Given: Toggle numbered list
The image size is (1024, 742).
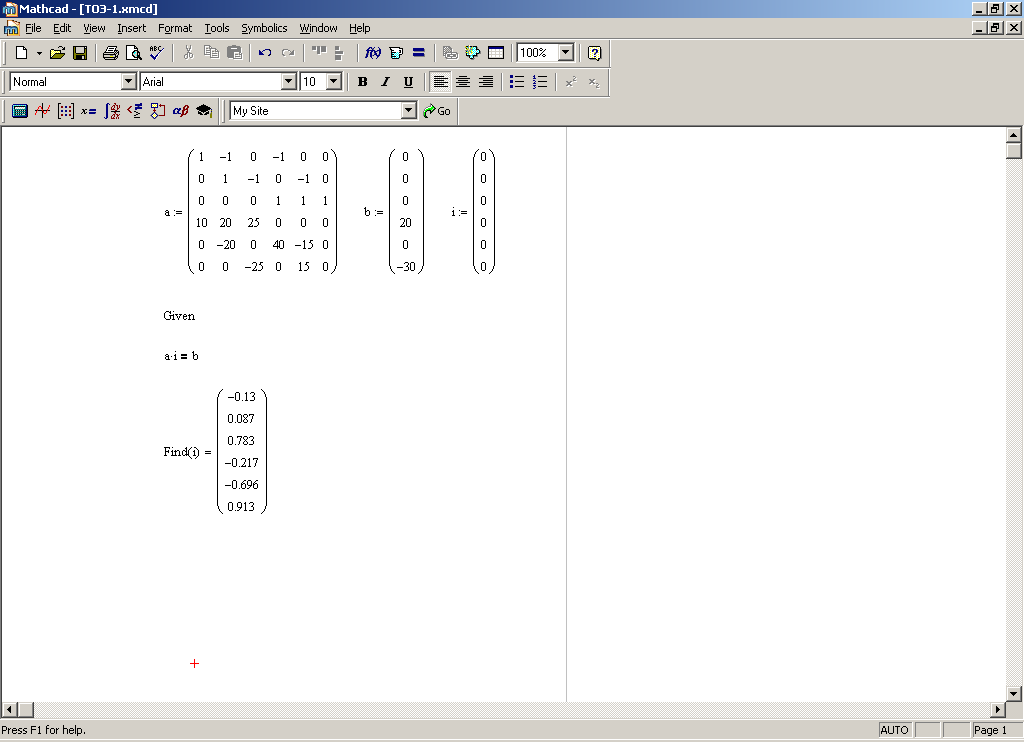Looking at the screenshot, I should tap(539, 82).
